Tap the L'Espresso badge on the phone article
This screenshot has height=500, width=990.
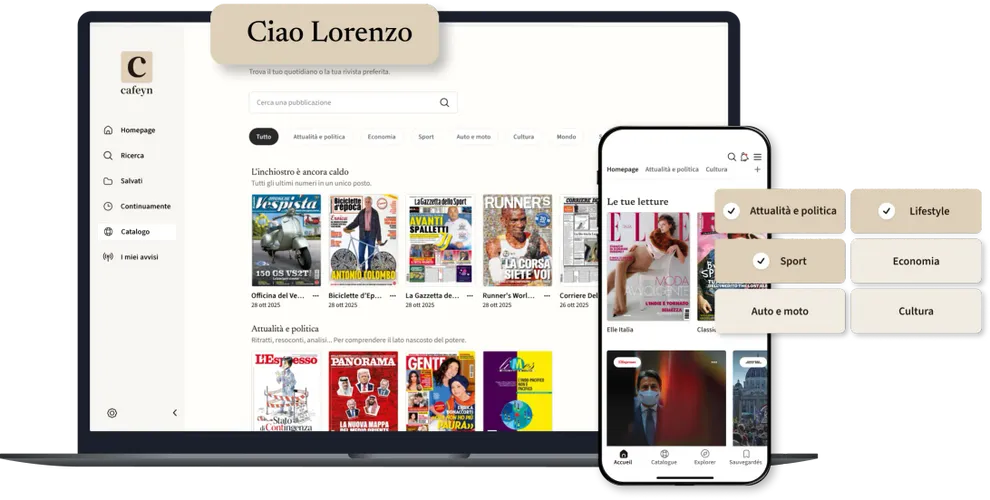(x=627, y=362)
